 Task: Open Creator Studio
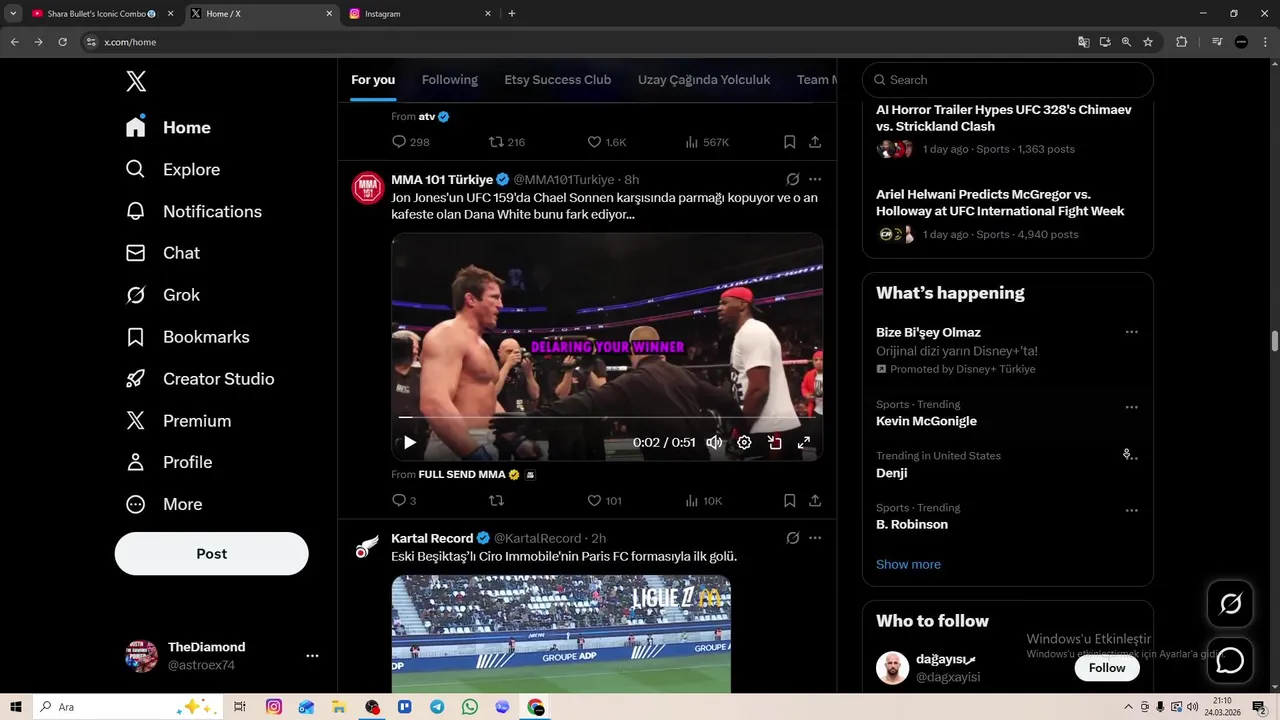click(x=199, y=379)
